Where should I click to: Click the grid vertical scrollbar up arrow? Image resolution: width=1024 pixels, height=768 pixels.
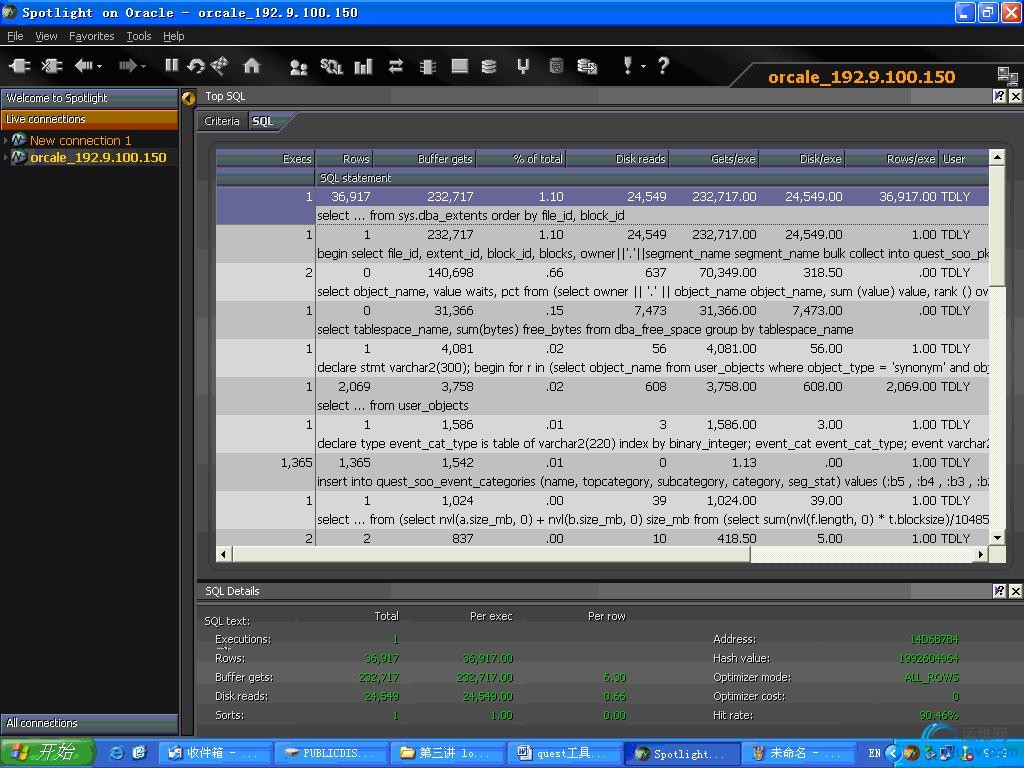coord(997,157)
